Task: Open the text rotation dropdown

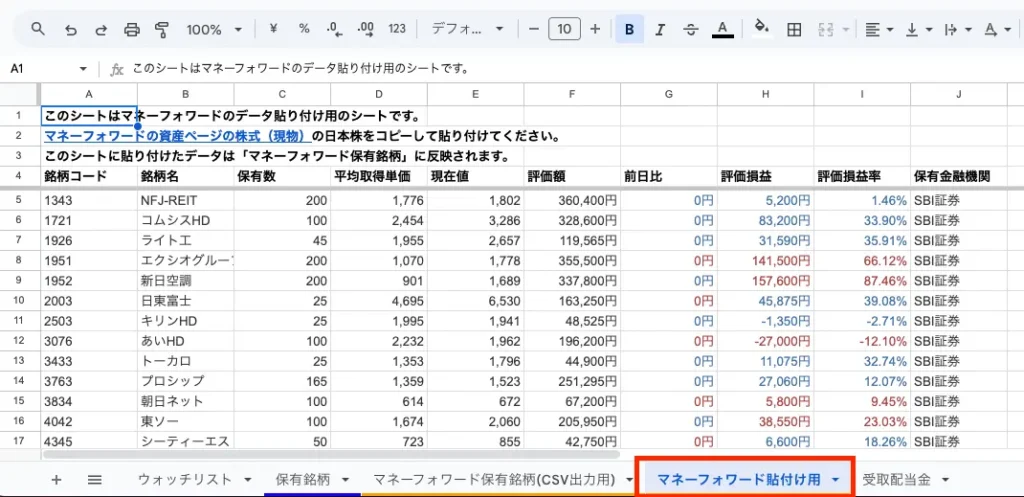Action: [x=998, y=29]
